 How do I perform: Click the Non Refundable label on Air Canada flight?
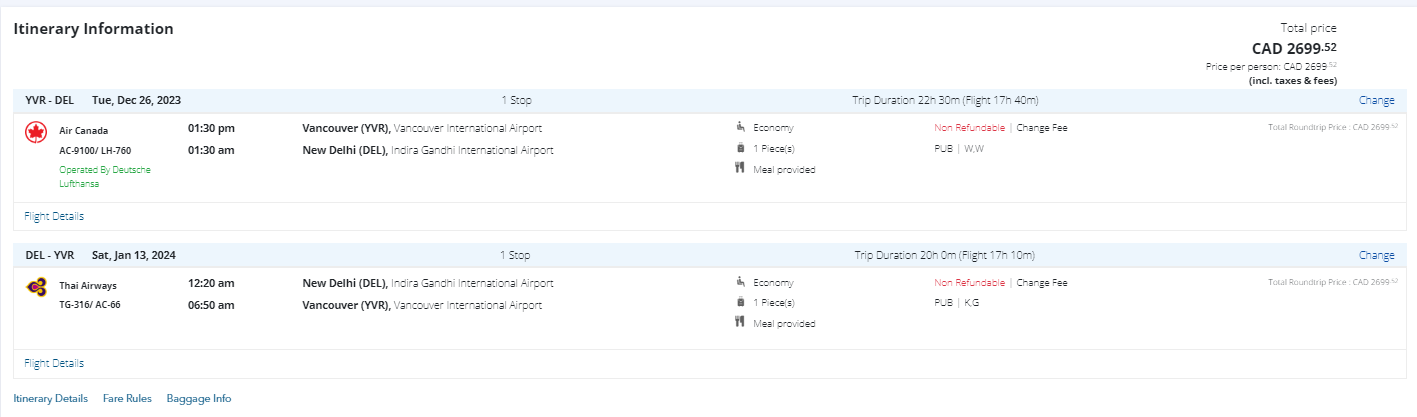(x=969, y=128)
